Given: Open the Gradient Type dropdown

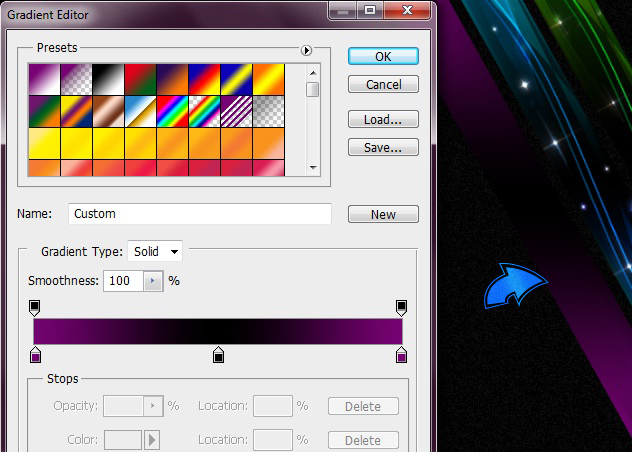Looking at the screenshot, I should pyautogui.click(x=155, y=252).
